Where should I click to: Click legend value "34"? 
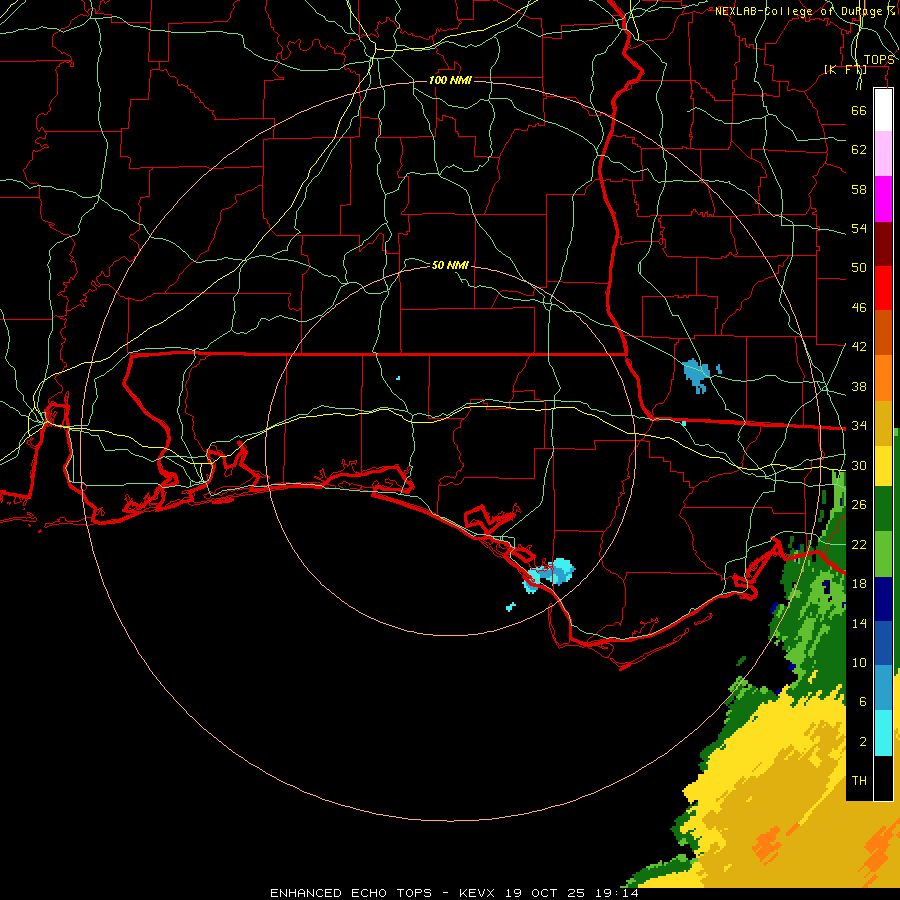[859, 426]
